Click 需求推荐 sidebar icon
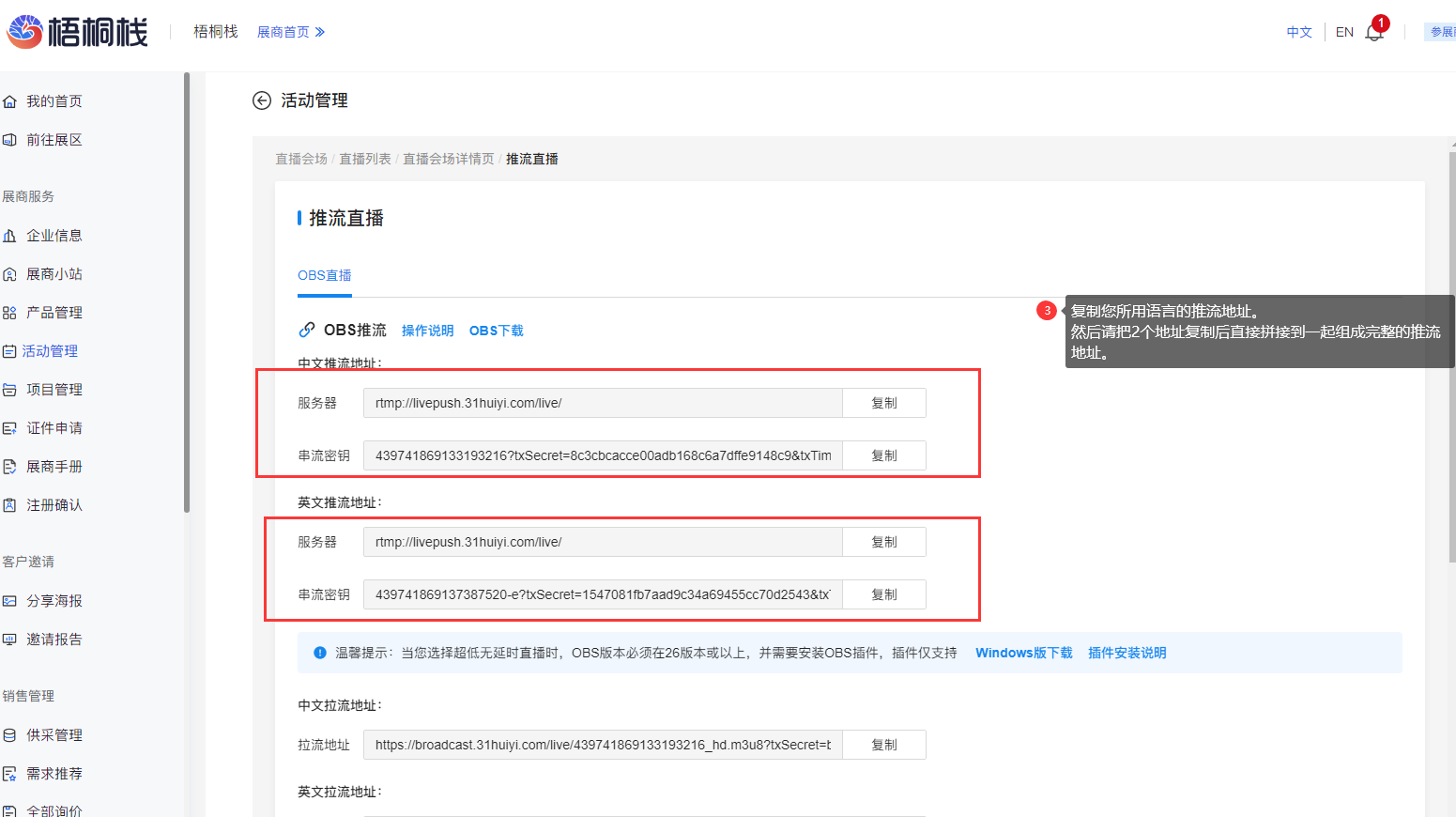This screenshot has width=1456, height=817. (9, 774)
